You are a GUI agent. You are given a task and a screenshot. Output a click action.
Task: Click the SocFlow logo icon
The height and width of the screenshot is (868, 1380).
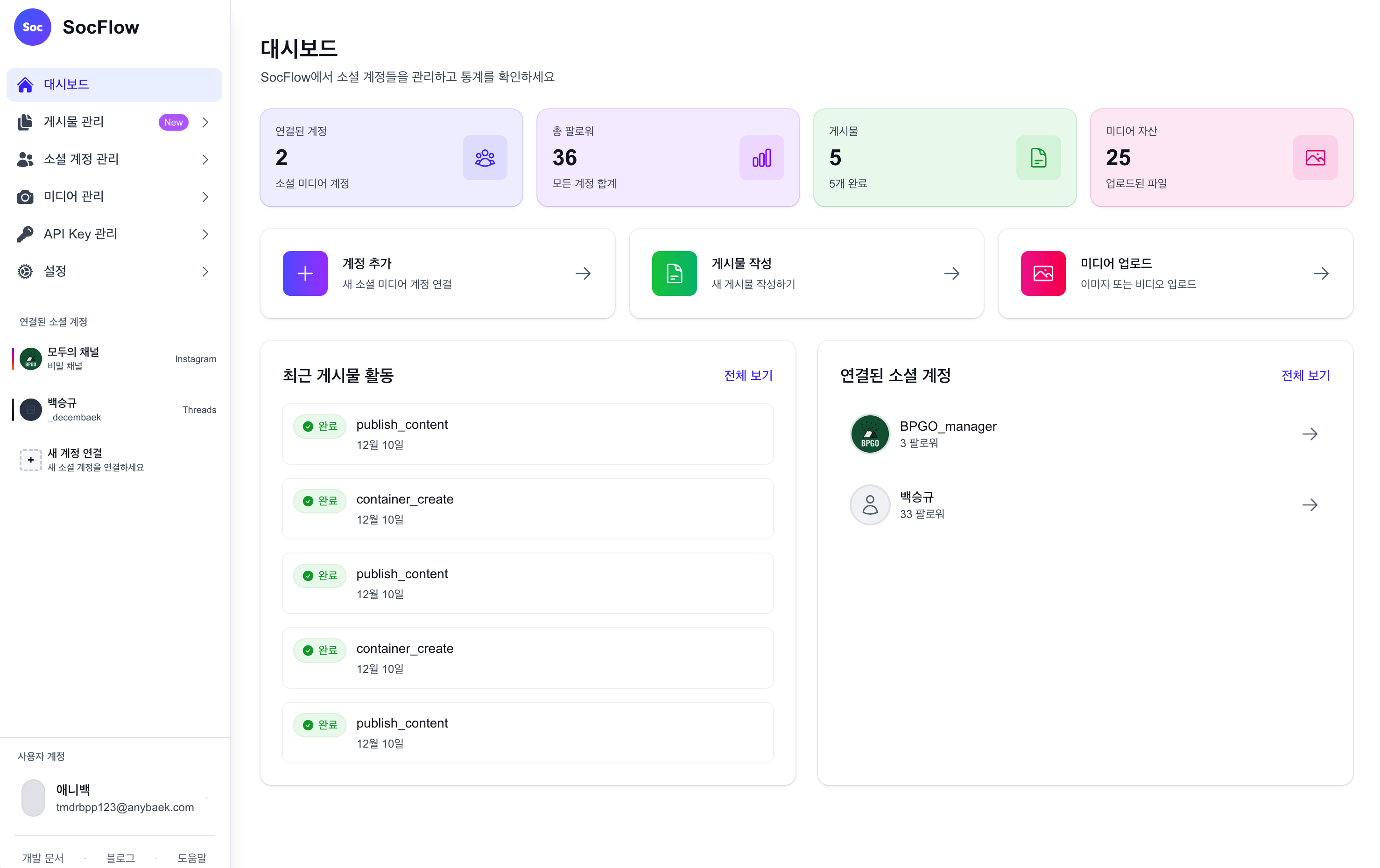32,27
